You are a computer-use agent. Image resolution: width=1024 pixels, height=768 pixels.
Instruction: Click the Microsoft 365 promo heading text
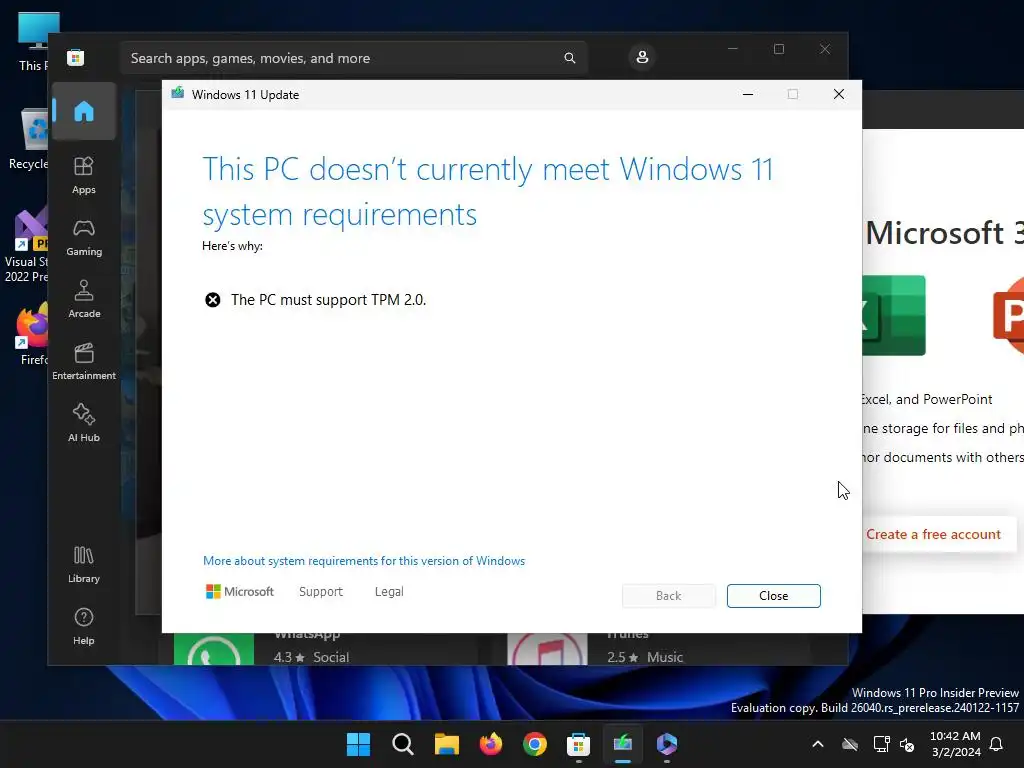944,233
